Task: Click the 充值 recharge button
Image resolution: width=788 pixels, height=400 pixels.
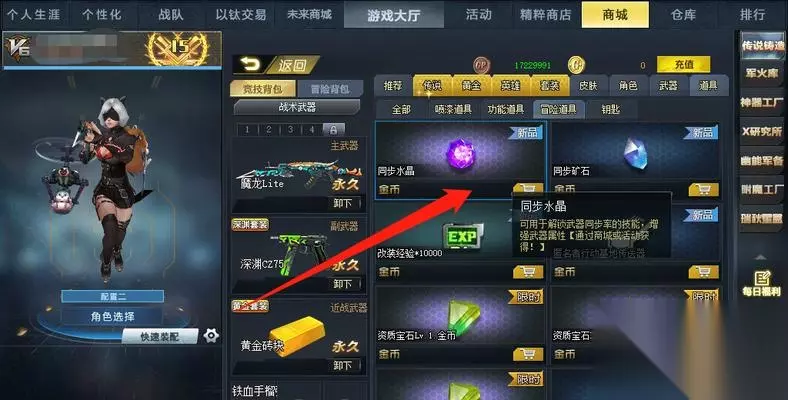Action: (683, 64)
